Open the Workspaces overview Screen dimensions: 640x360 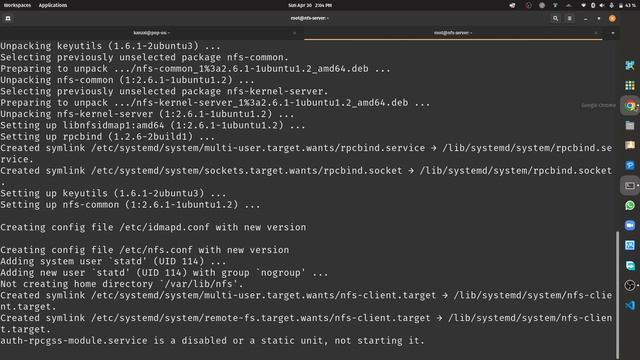coord(17,5)
